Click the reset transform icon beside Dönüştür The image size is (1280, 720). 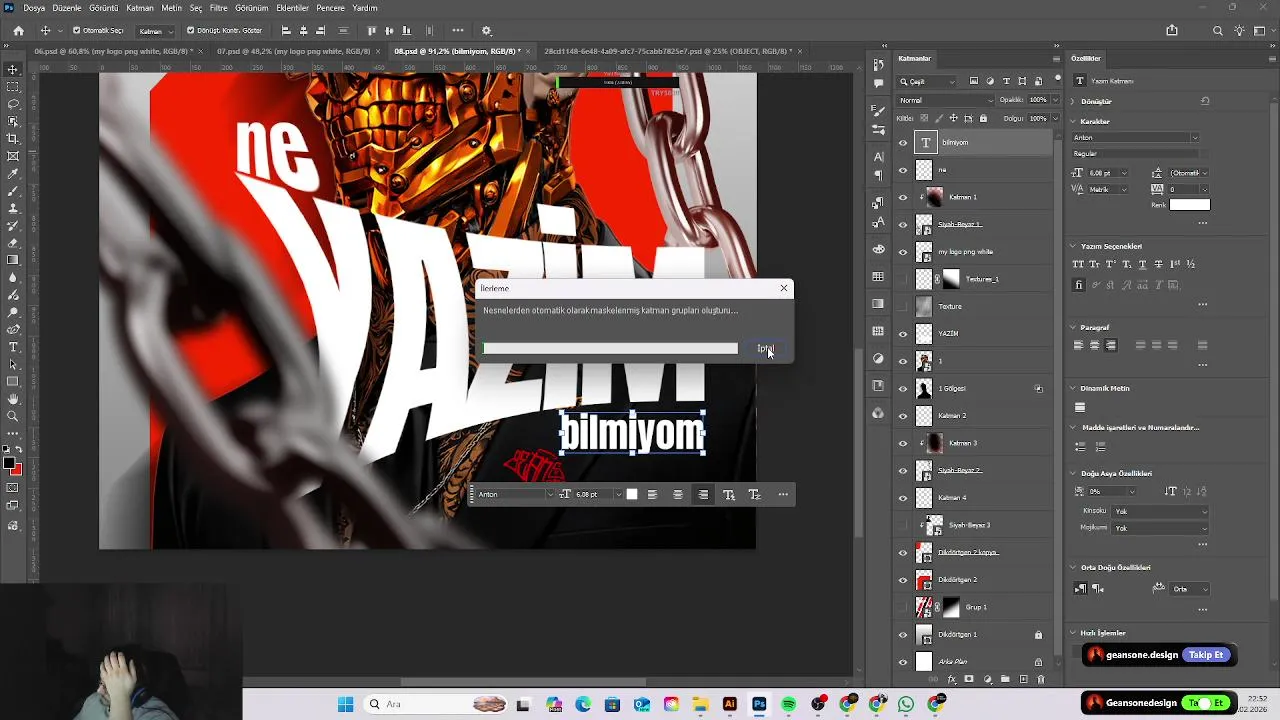click(1205, 101)
